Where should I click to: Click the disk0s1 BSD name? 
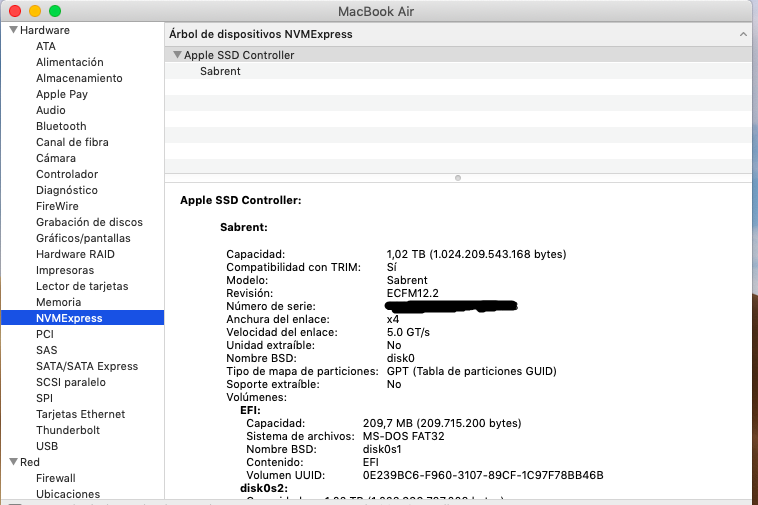click(382, 449)
